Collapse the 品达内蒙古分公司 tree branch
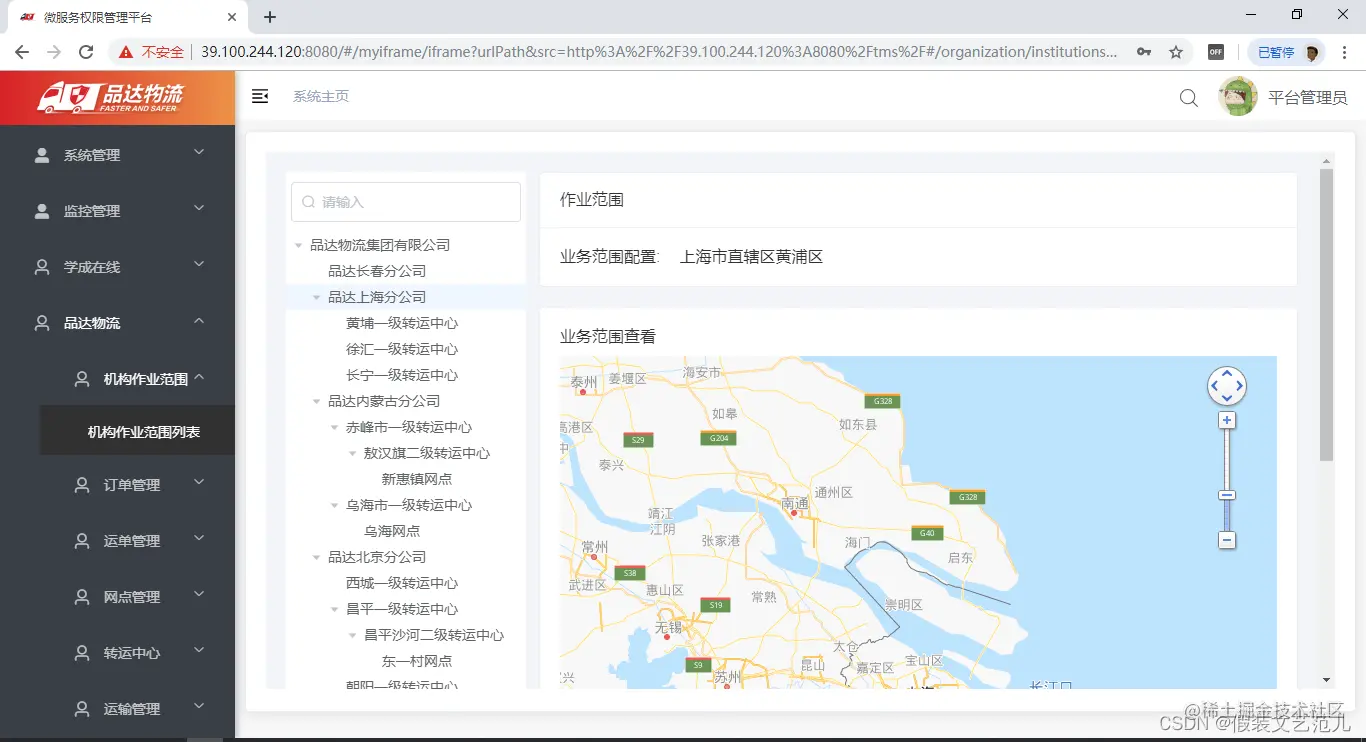This screenshot has width=1366, height=742. (x=315, y=400)
